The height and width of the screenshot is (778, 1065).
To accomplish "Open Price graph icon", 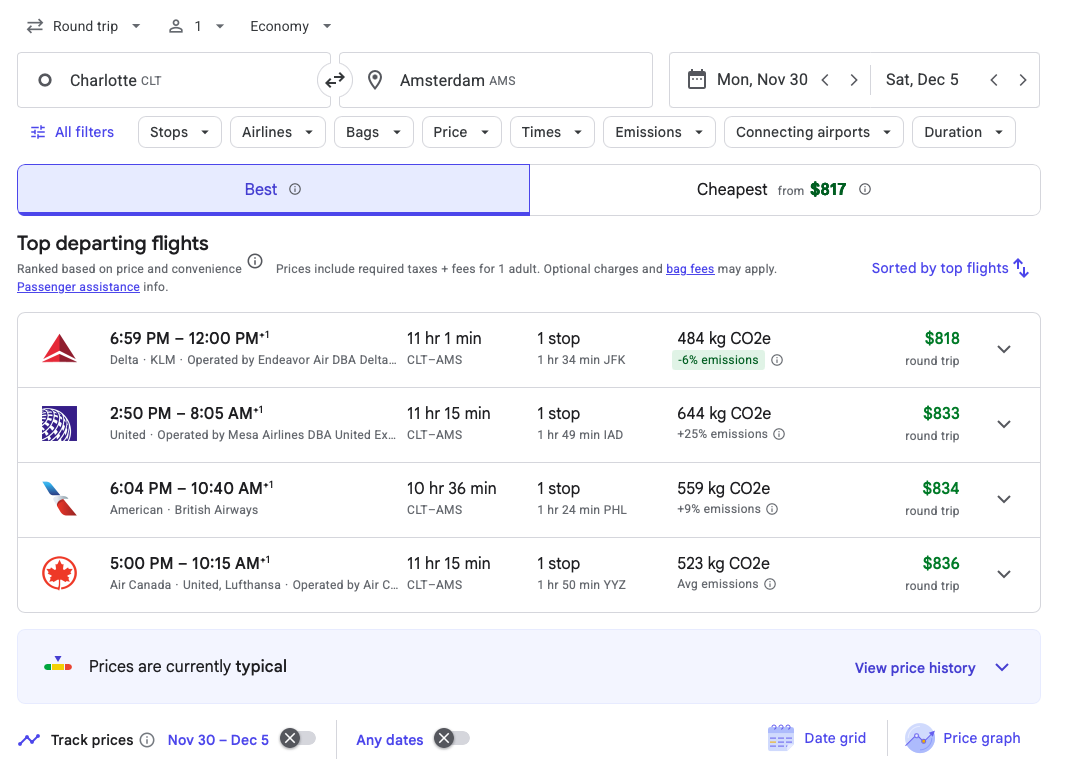I will pos(920,738).
